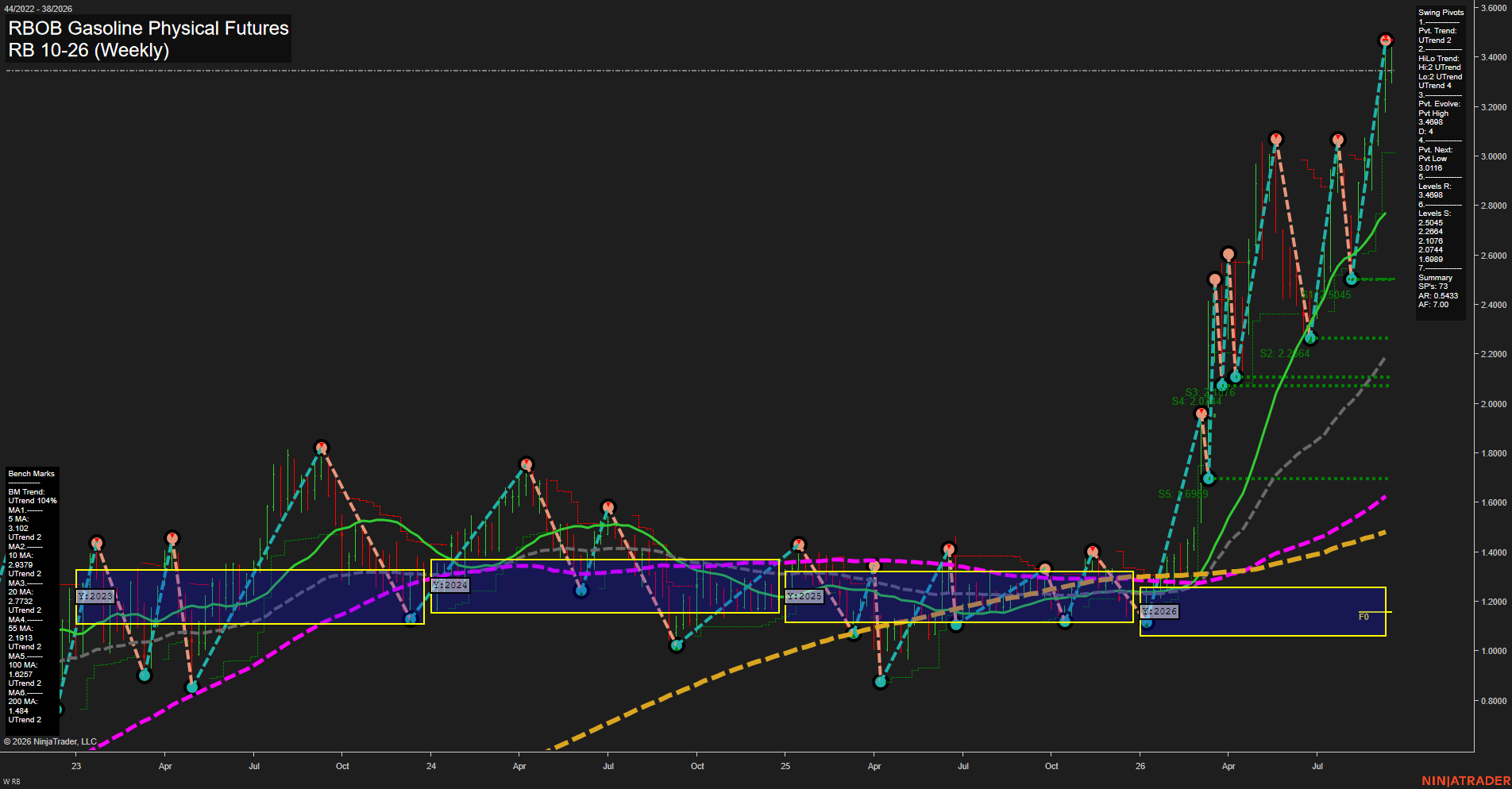Select Pvt Low 3.0116 in Swing Pivots
This screenshot has height=789, width=1512.
click(x=1433, y=164)
